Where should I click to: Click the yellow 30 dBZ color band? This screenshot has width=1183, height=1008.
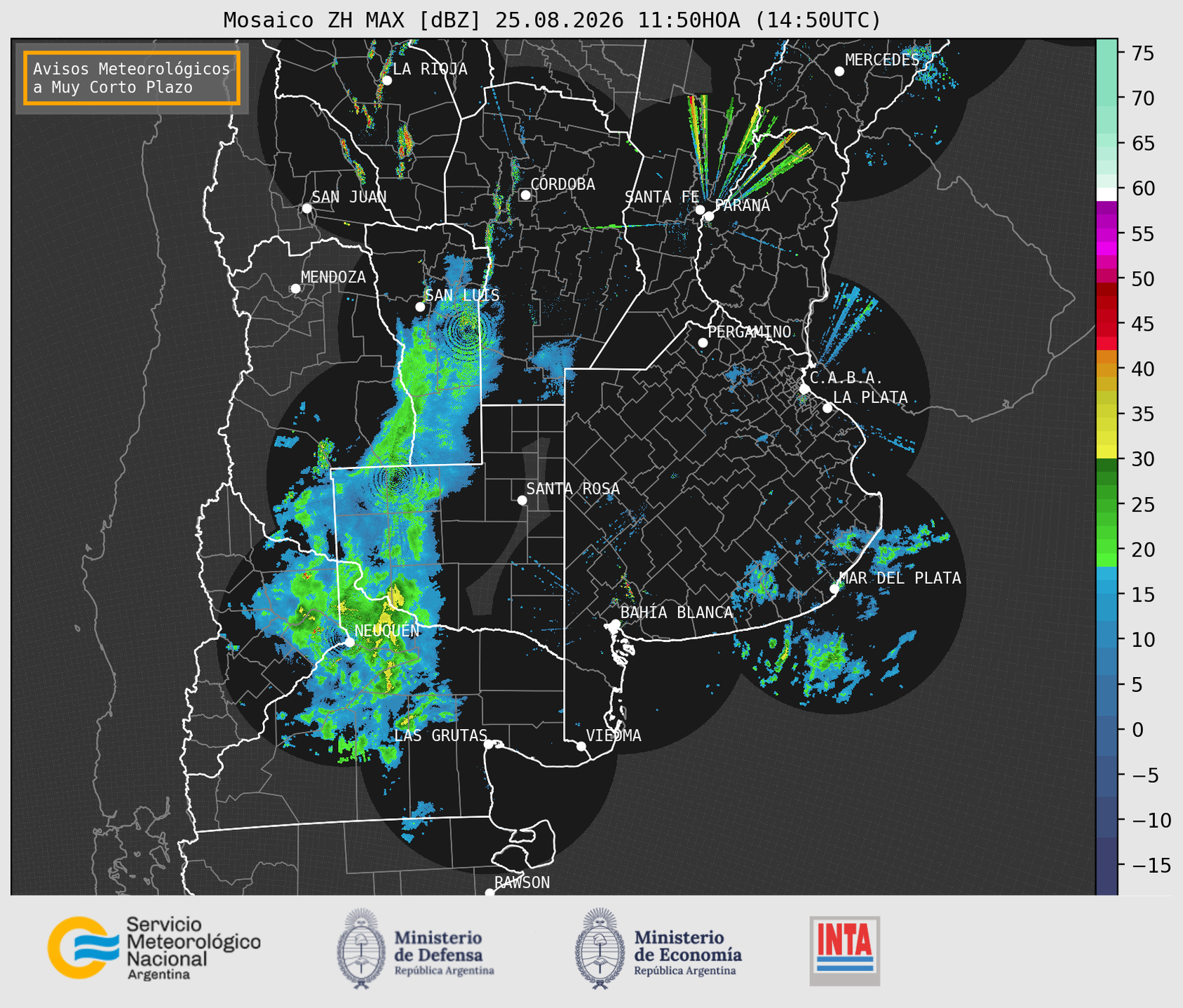click(x=1107, y=453)
